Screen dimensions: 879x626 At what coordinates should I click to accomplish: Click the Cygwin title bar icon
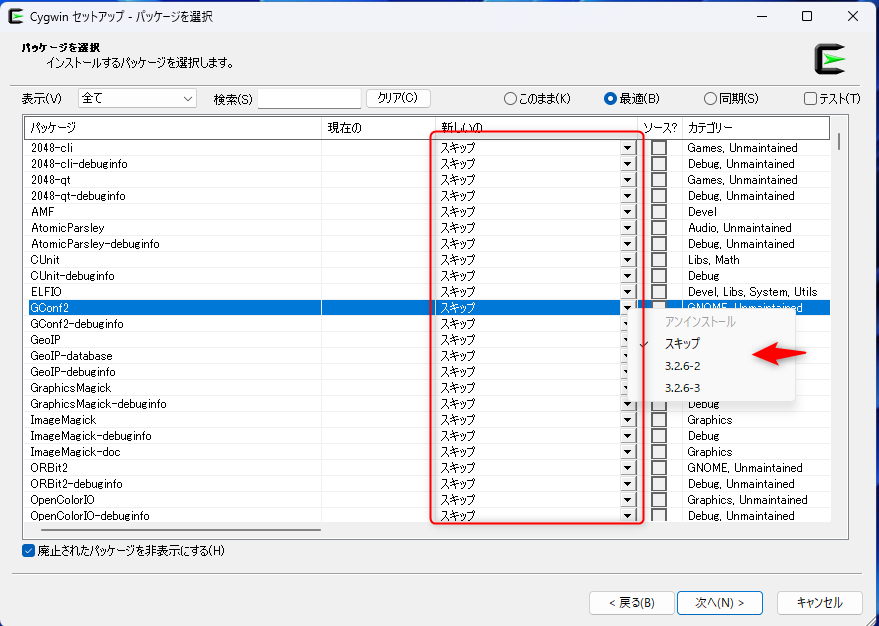16,16
